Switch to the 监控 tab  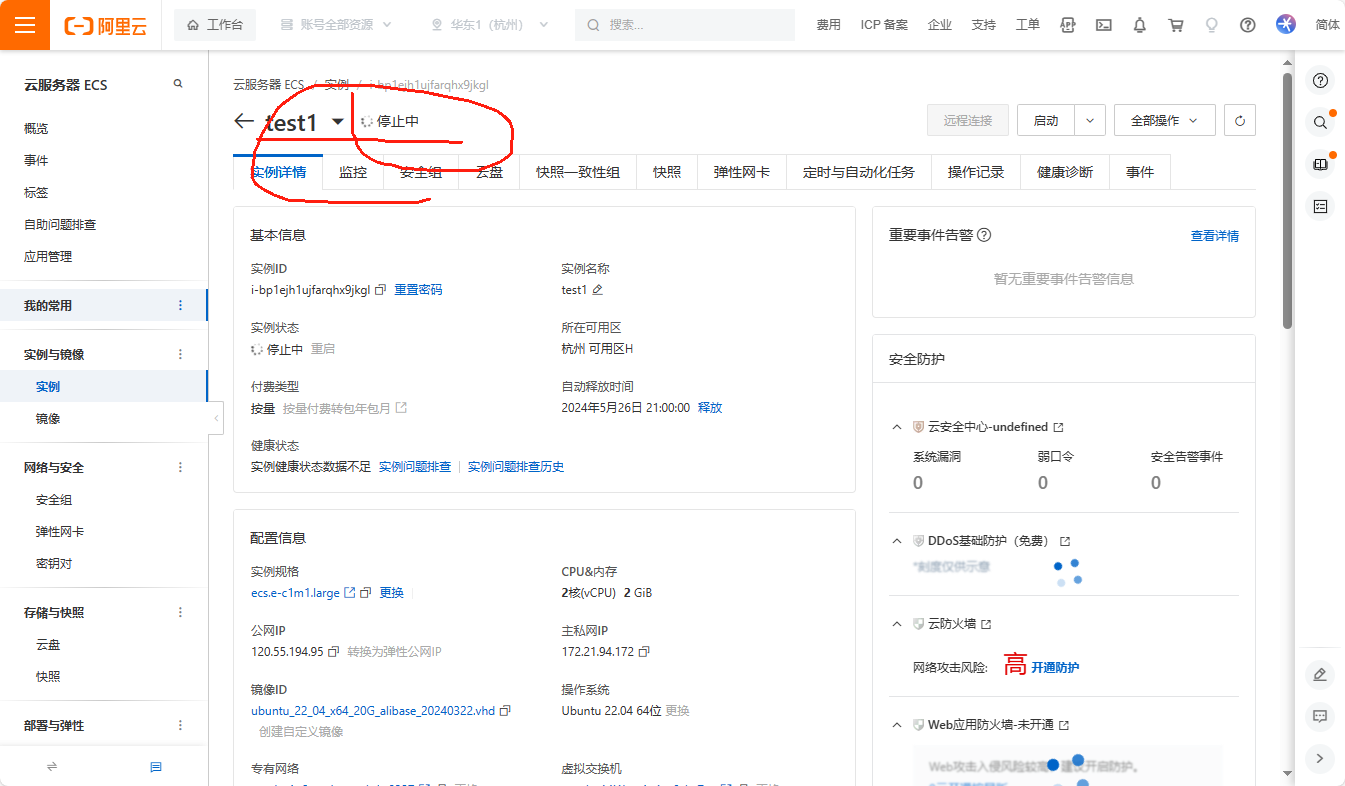click(353, 172)
